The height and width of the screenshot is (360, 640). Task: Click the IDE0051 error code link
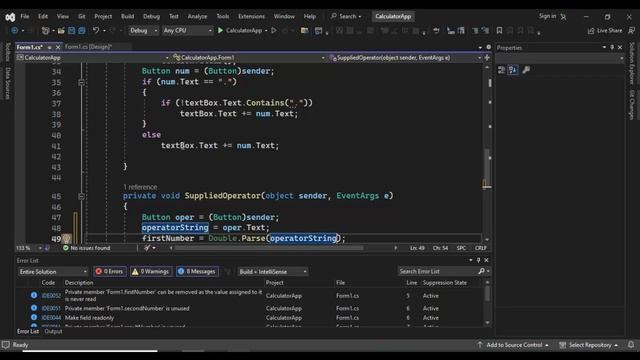[x=51, y=309]
